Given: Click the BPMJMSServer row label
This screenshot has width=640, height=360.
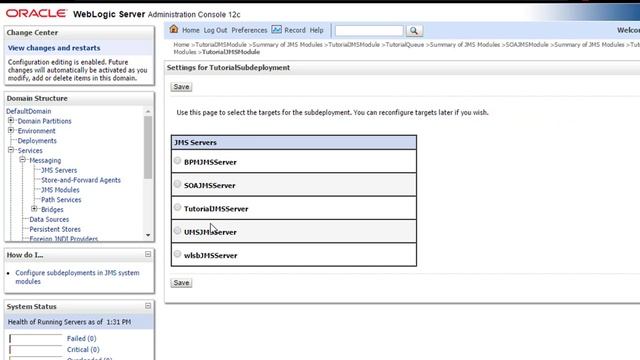Looking at the screenshot, I should (x=210, y=162).
